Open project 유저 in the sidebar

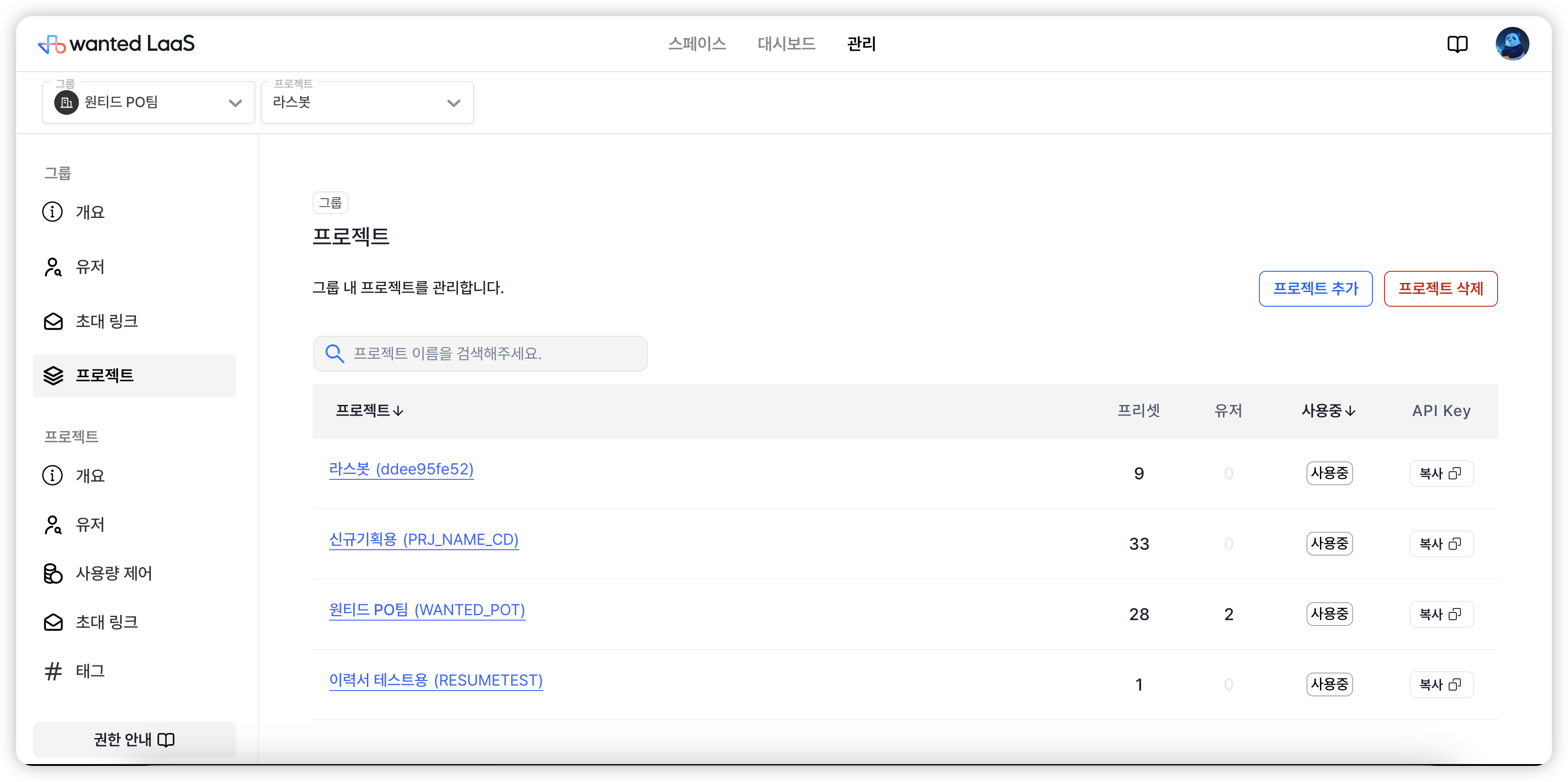tap(135, 525)
